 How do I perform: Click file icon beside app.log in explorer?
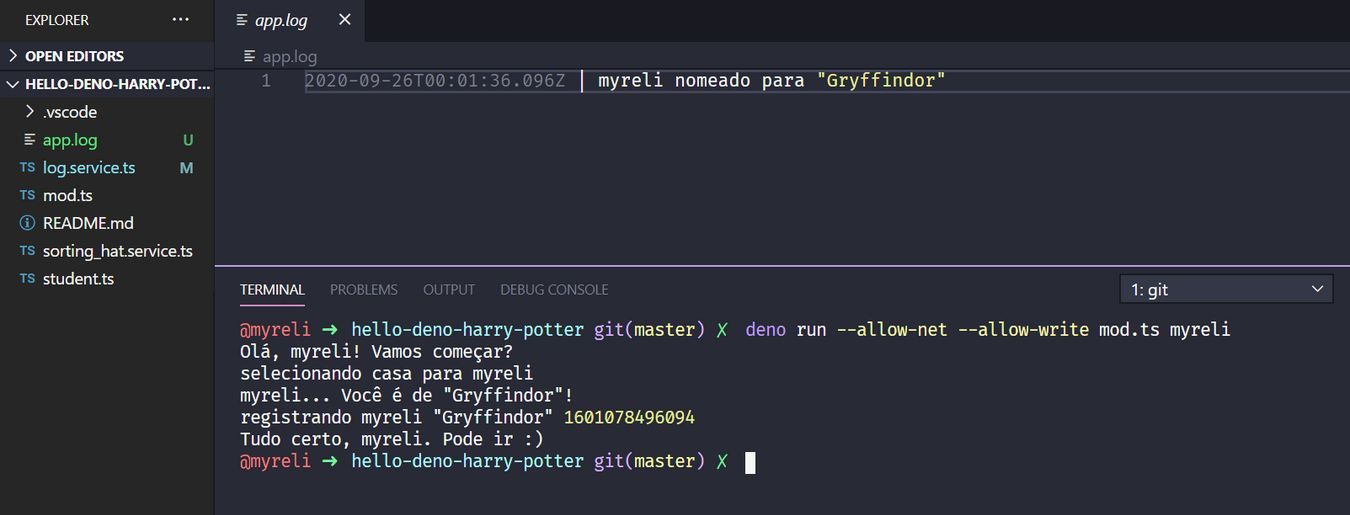pos(29,140)
